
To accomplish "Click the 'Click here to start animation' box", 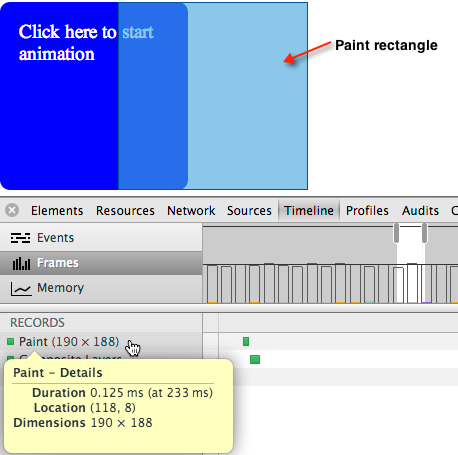I will 94,96.
